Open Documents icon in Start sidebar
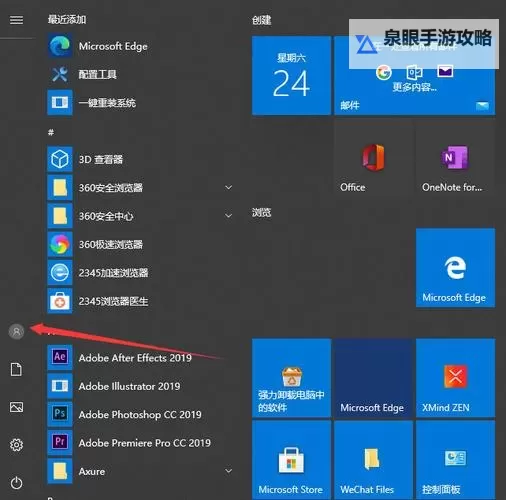The width and height of the screenshot is (506, 500). [x=16, y=369]
